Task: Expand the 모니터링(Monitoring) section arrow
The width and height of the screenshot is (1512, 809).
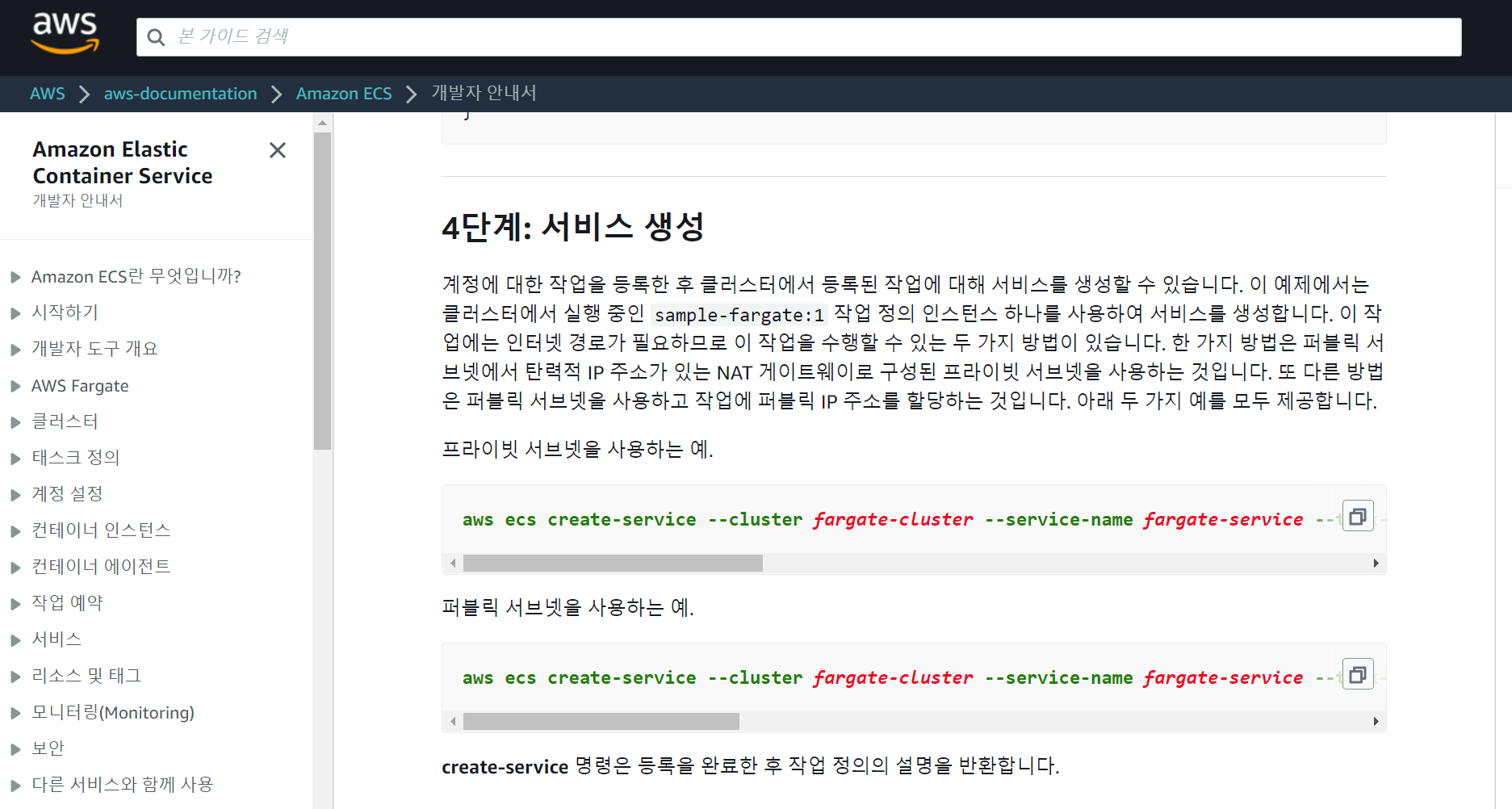Action: click(x=15, y=713)
